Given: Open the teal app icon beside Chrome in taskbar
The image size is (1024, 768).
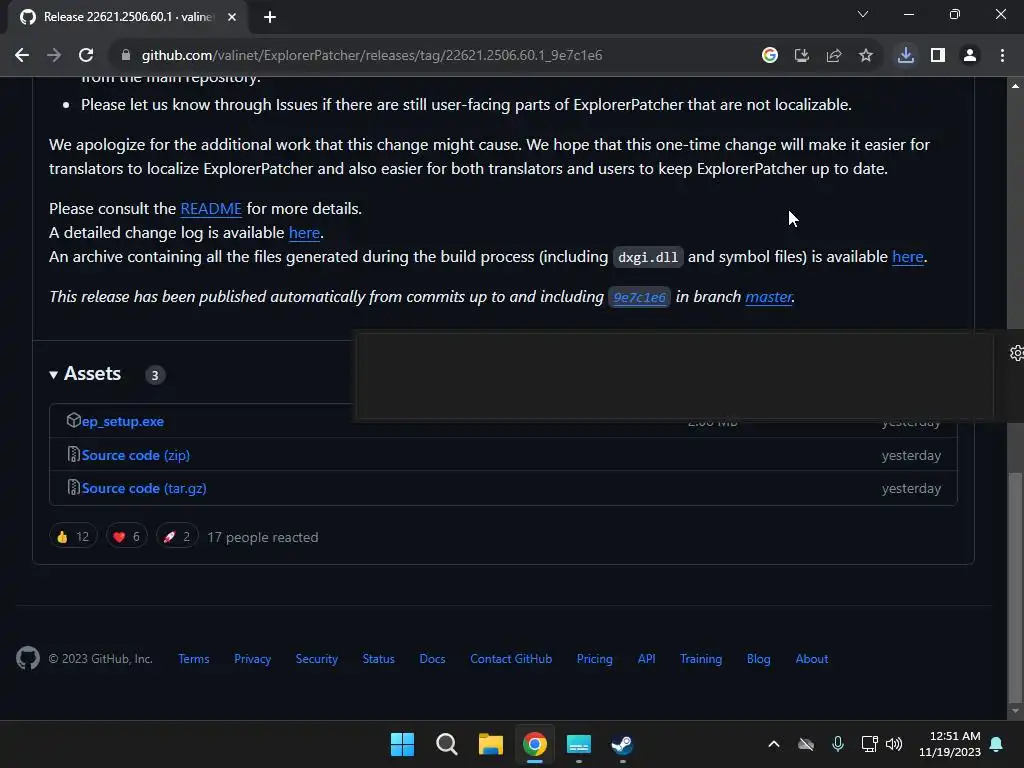Looking at the screenshot, I should (579, 744).
